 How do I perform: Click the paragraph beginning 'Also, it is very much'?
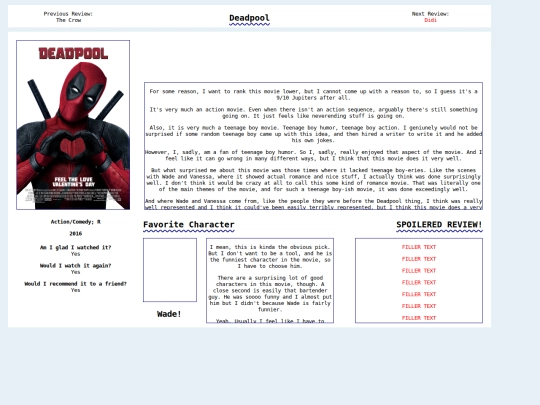tap(313, 134)
